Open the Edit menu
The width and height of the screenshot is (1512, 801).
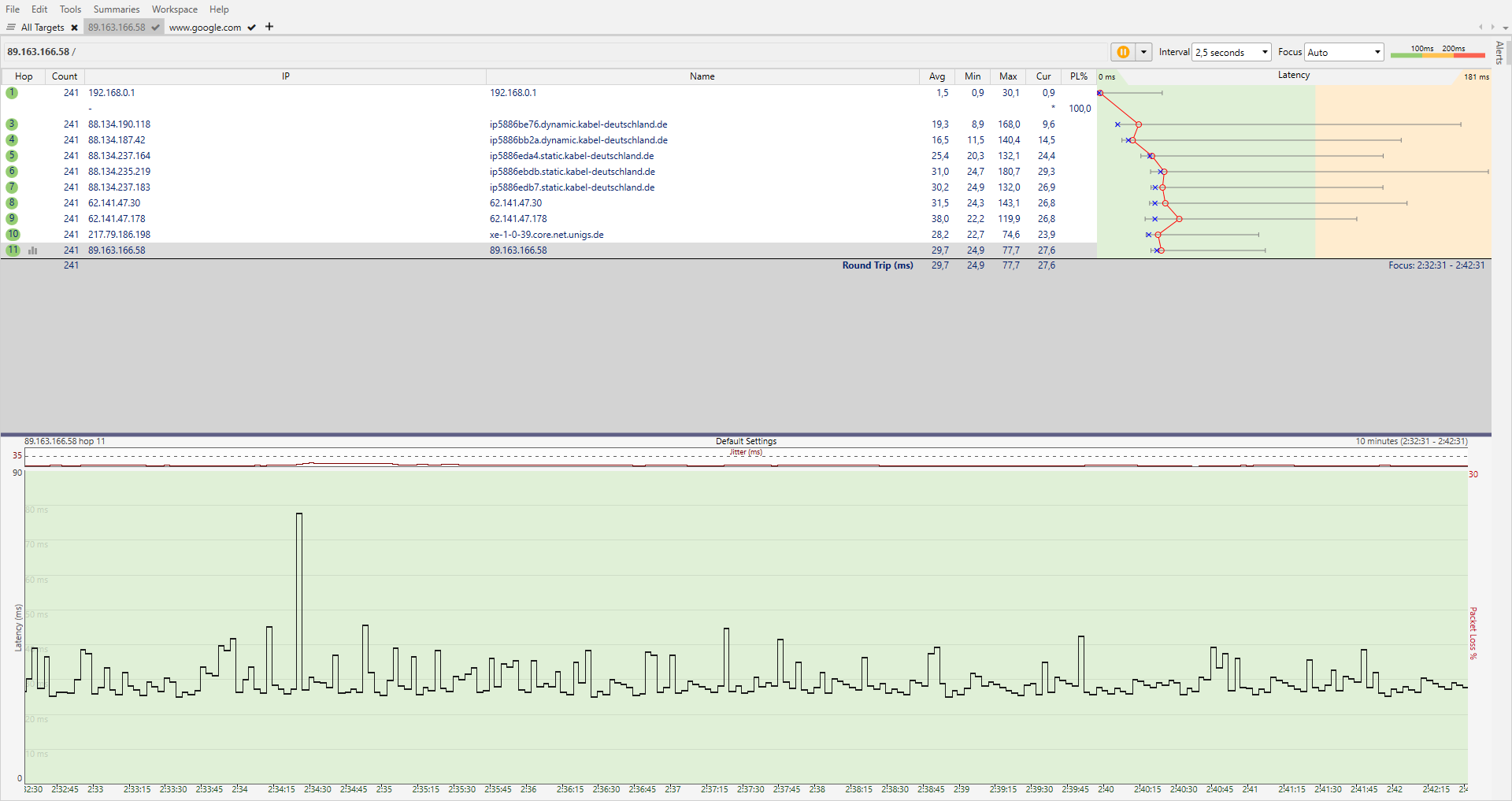(x=39, y=9)
